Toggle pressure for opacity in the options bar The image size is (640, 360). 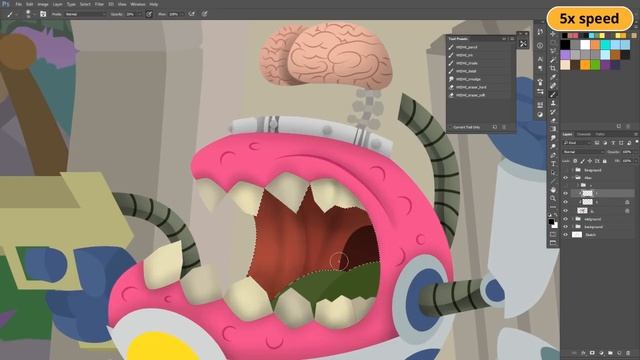[149, 14]
